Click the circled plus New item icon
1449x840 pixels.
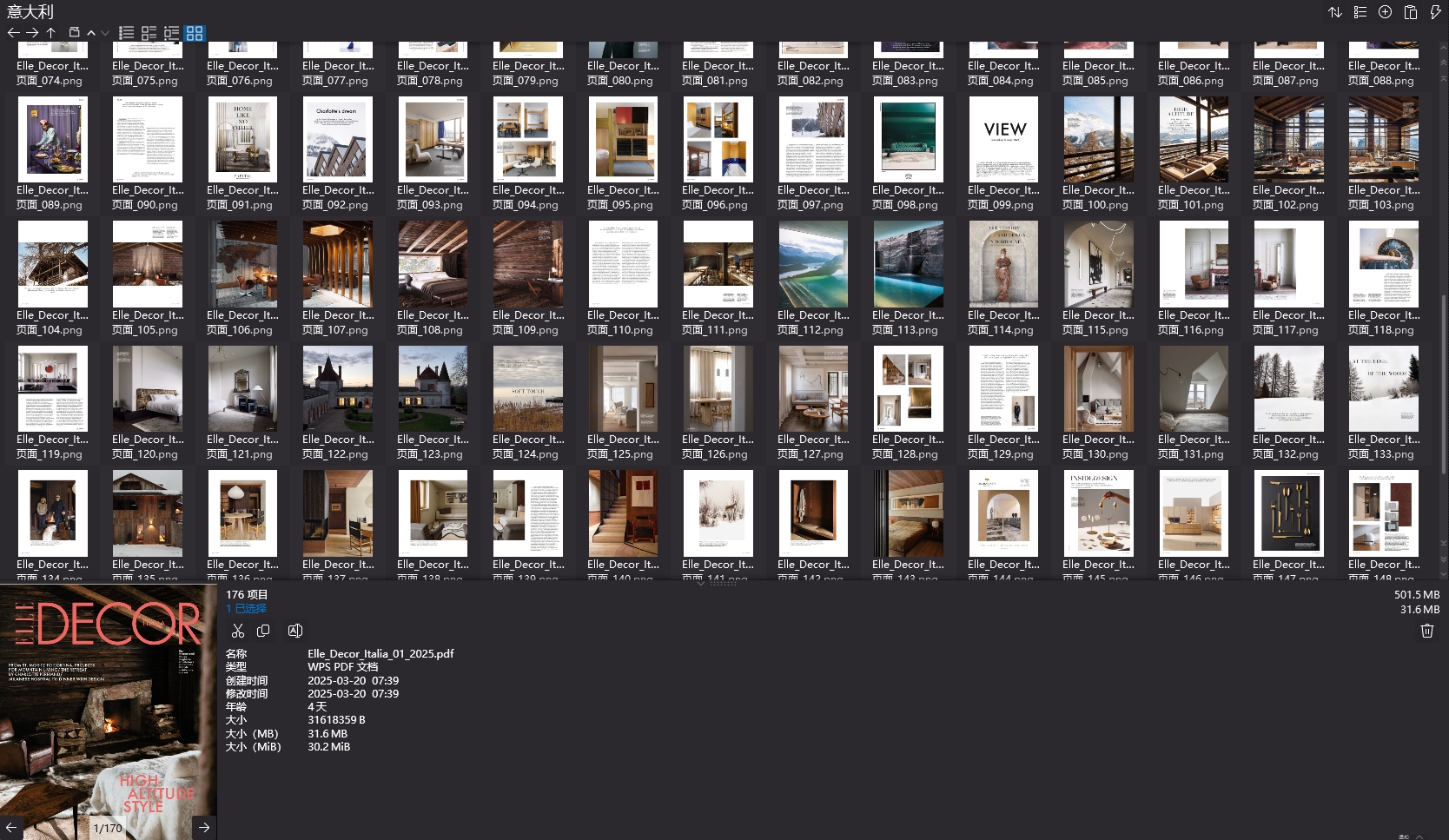pos(1385,12)
